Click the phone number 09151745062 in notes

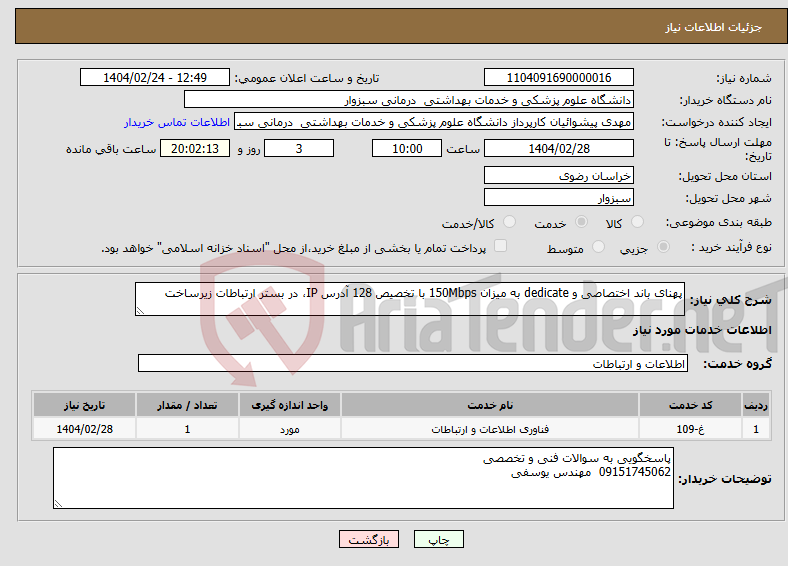(635, 472)
